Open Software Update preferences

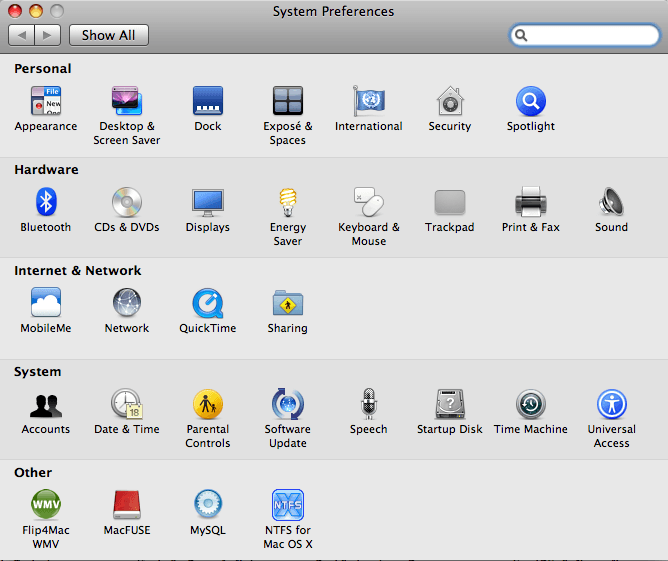coord(288,403)
